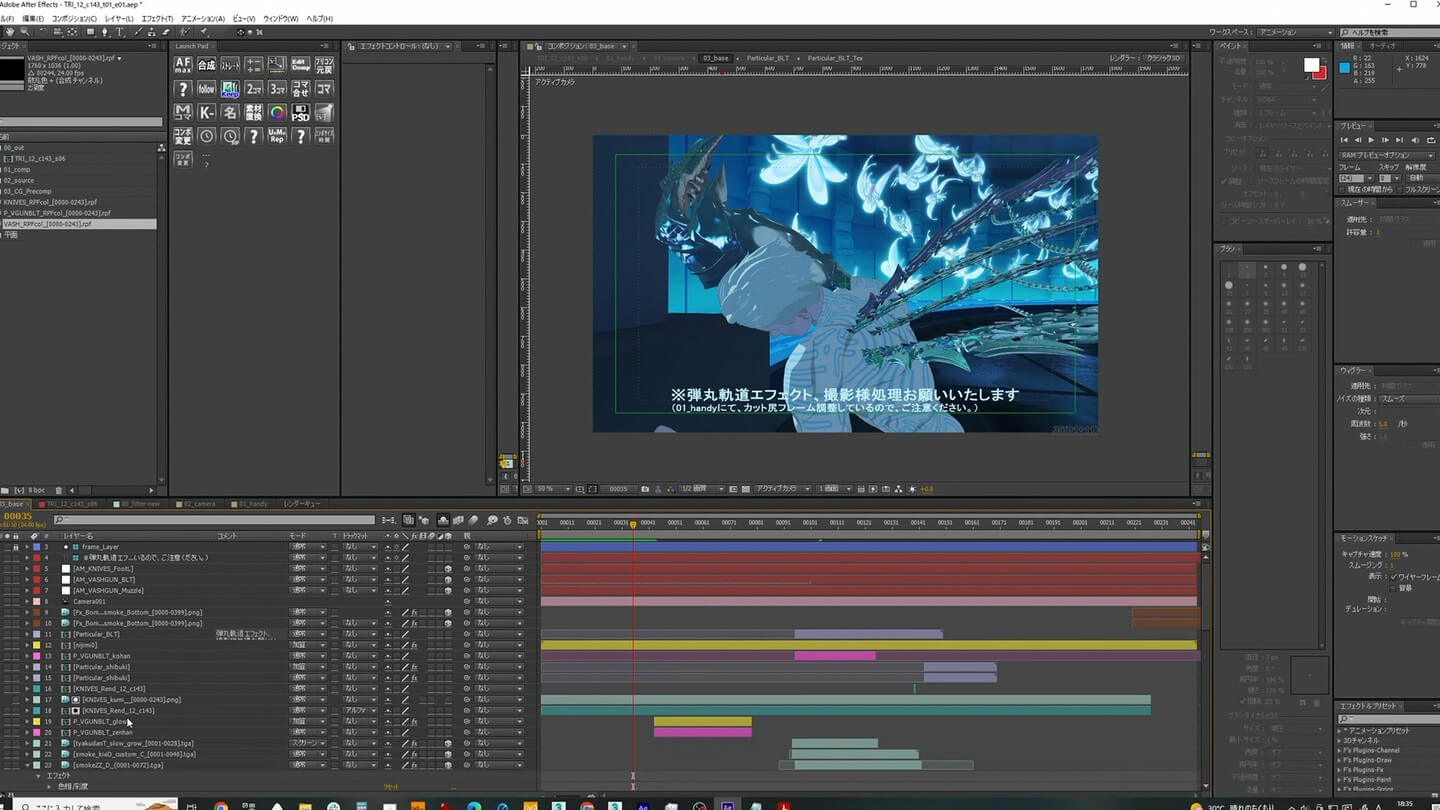The height and width of the screenshot is (810, 1440).
Task: Click the white foreground color swatch
Action: [1311, 64]
